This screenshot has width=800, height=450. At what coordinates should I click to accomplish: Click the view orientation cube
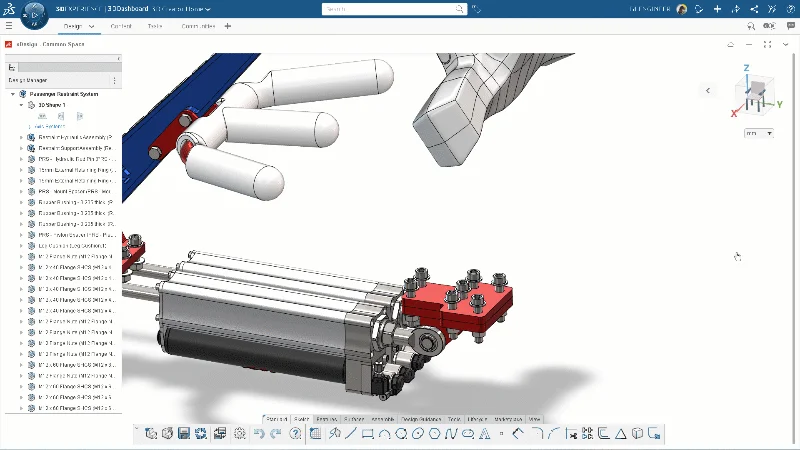pos(755,95)
